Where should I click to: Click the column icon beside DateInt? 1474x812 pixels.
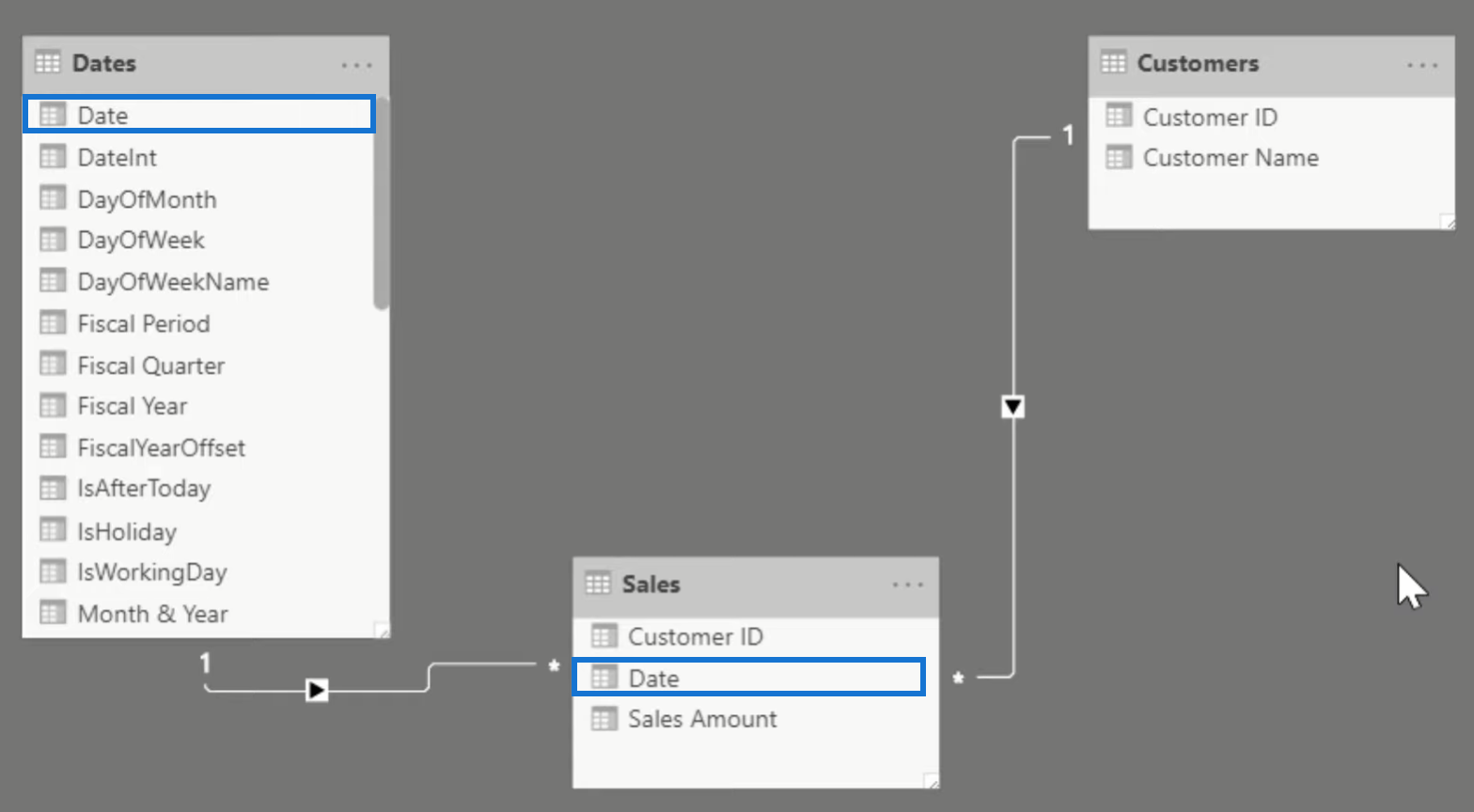[x=53, y=156]
